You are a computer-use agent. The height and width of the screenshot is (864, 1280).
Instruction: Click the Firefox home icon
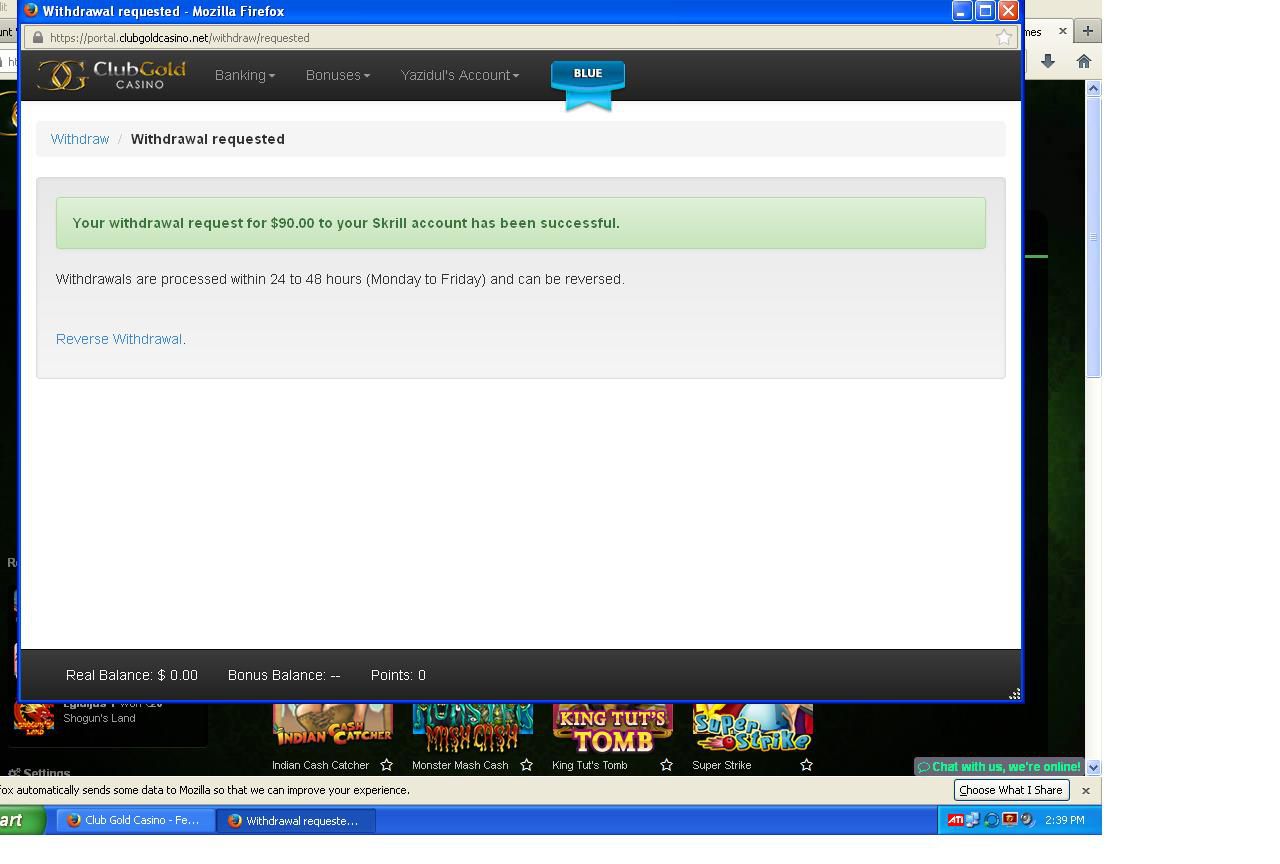coord(1083,61)
